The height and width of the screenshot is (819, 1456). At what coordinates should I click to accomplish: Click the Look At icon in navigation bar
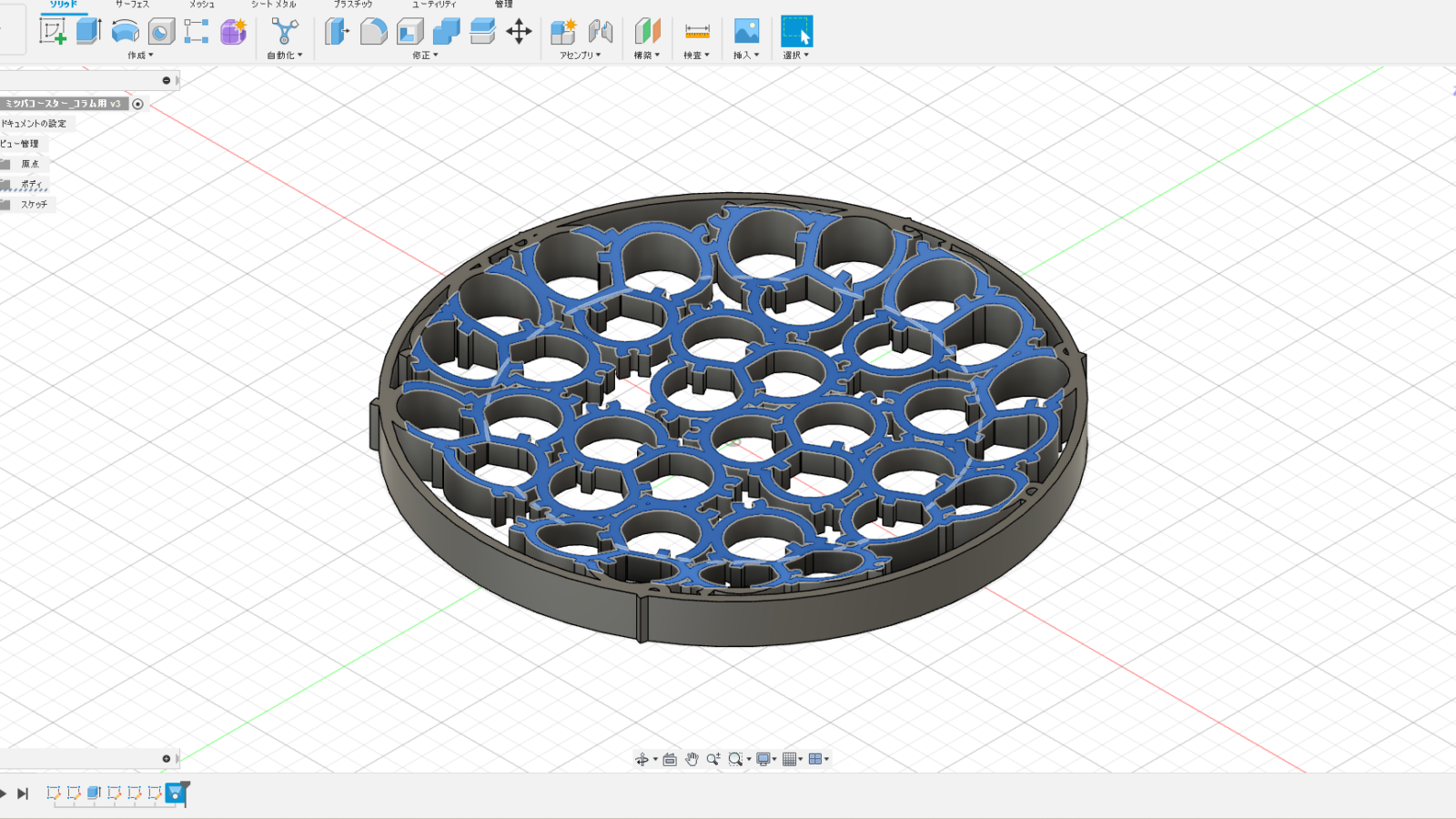point(670,759)
